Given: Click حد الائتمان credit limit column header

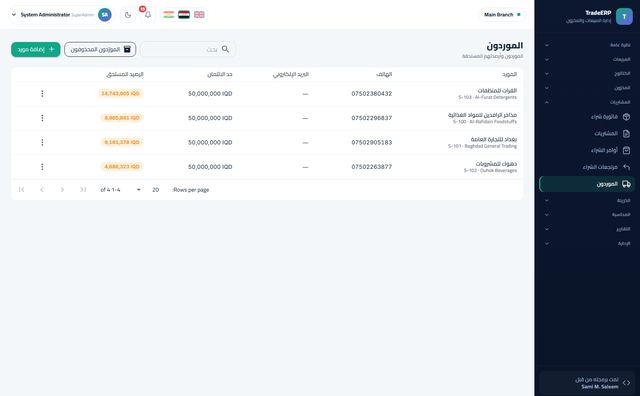Looking at the screenshot, I should point(220,74).
